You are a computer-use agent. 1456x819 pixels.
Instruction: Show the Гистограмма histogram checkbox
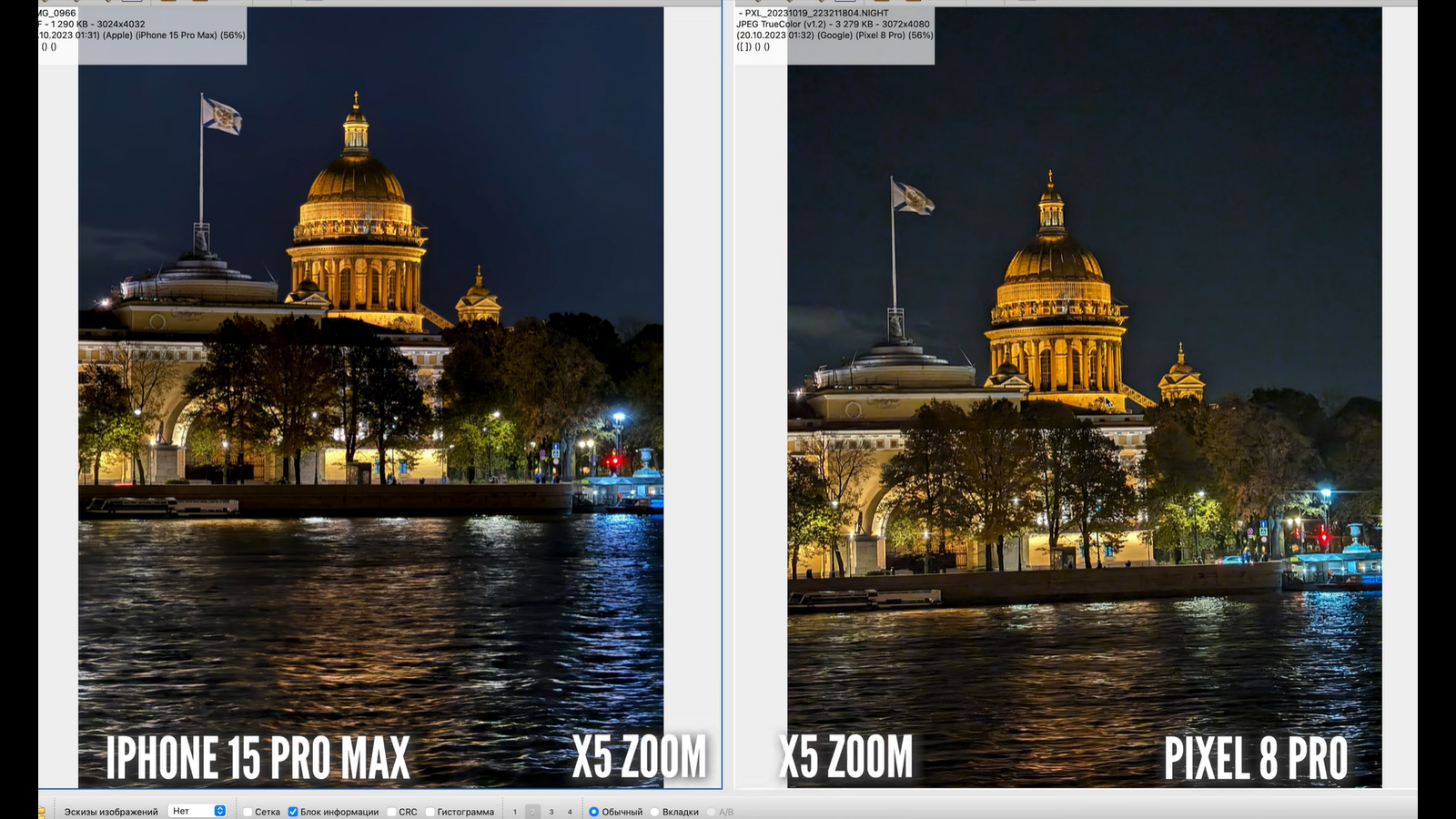point(430,812)
